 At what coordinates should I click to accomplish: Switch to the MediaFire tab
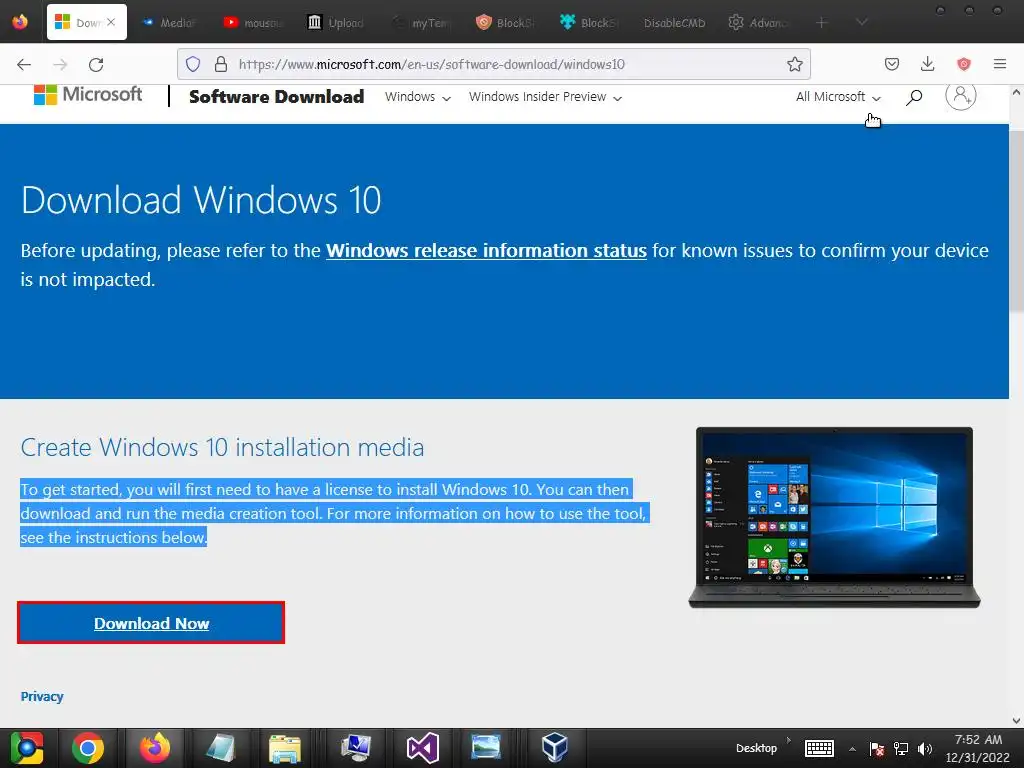(170, 23)
